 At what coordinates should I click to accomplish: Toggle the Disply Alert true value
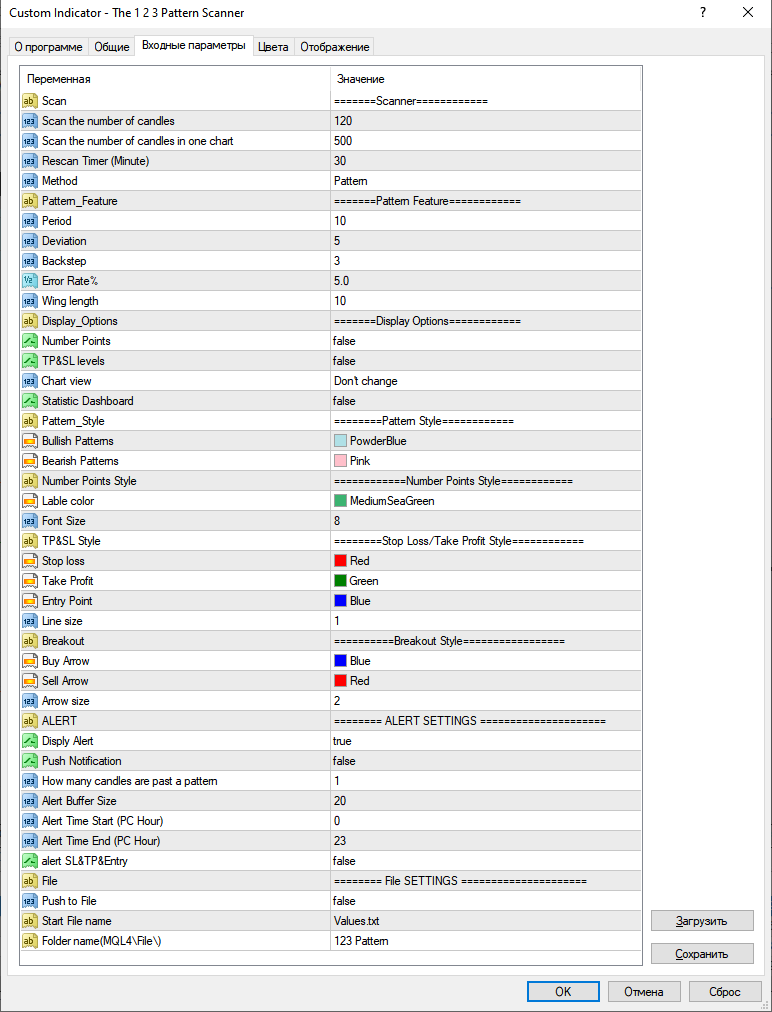pos(485,741)
